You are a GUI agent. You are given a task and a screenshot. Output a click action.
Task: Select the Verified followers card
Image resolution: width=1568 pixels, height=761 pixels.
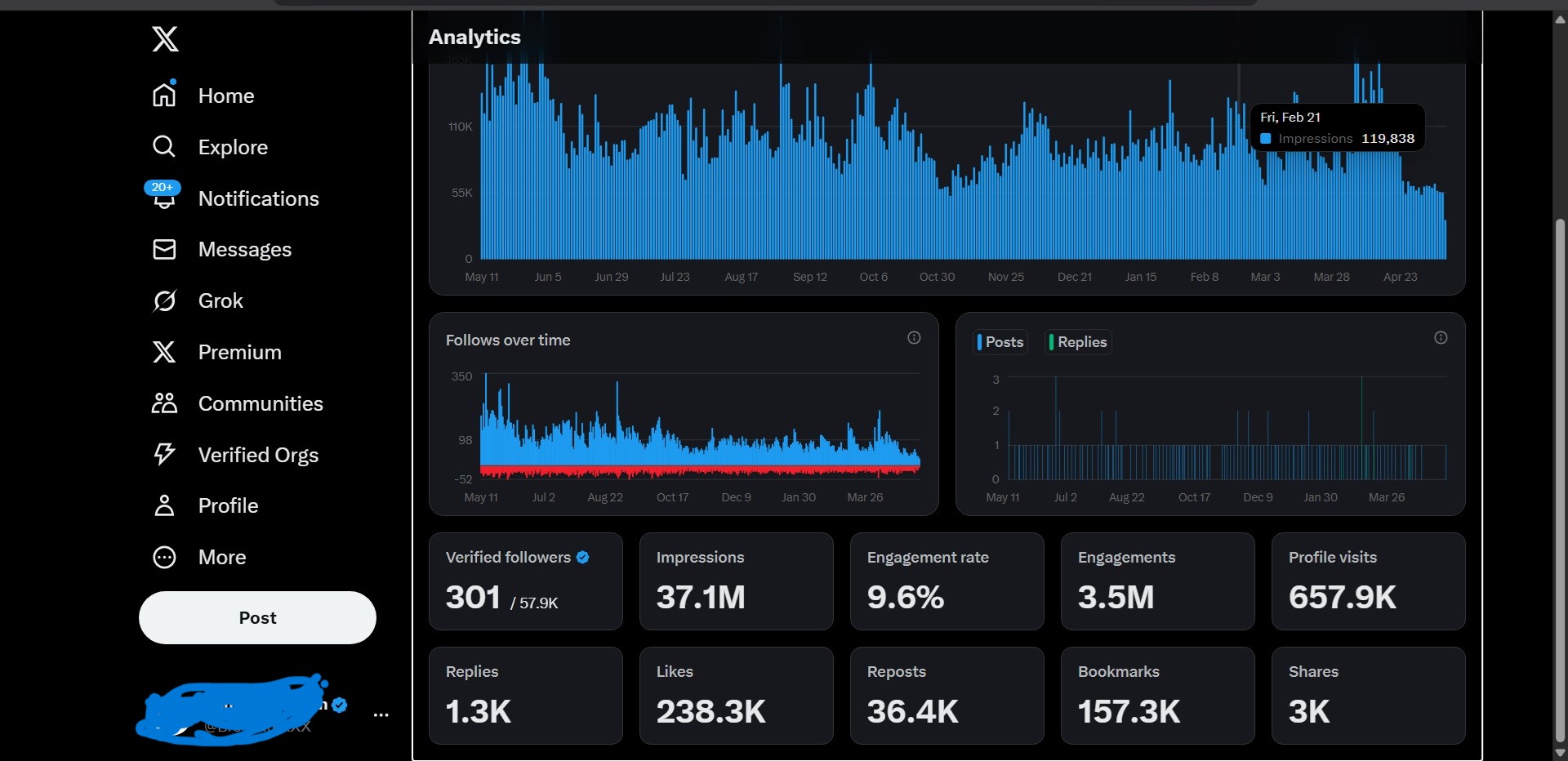525,581
